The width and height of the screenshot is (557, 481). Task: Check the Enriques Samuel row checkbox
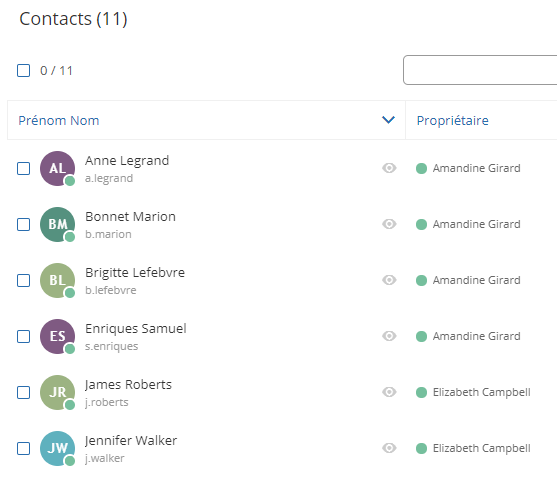click(x=23, y=336)
